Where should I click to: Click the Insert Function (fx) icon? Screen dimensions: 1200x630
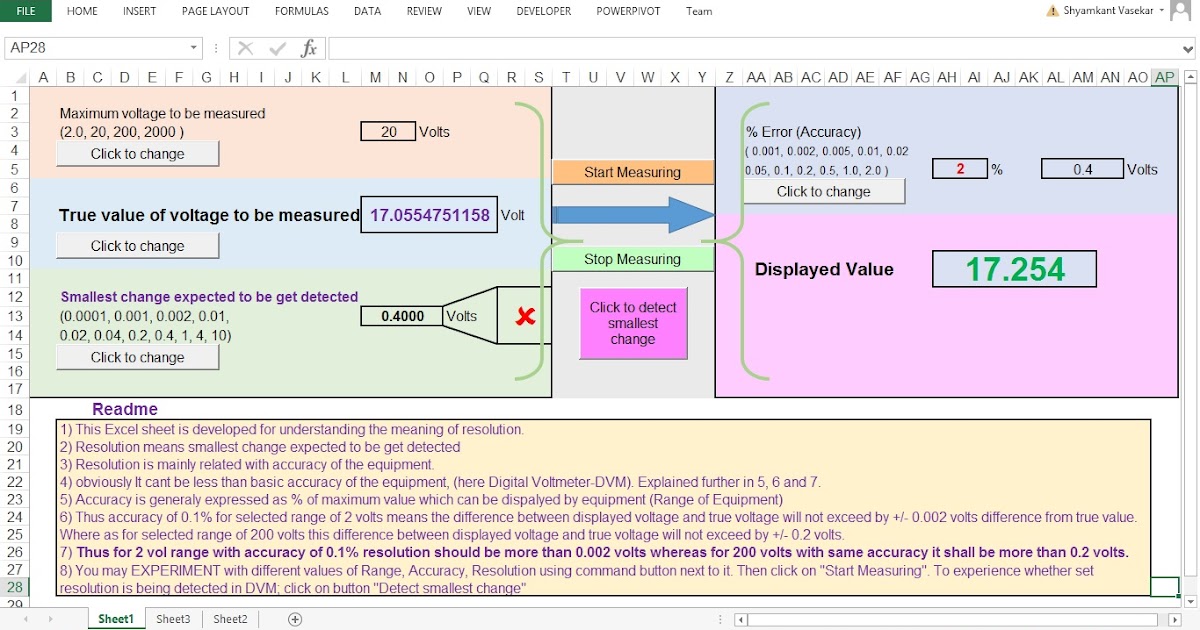click(x=308, y=47)
